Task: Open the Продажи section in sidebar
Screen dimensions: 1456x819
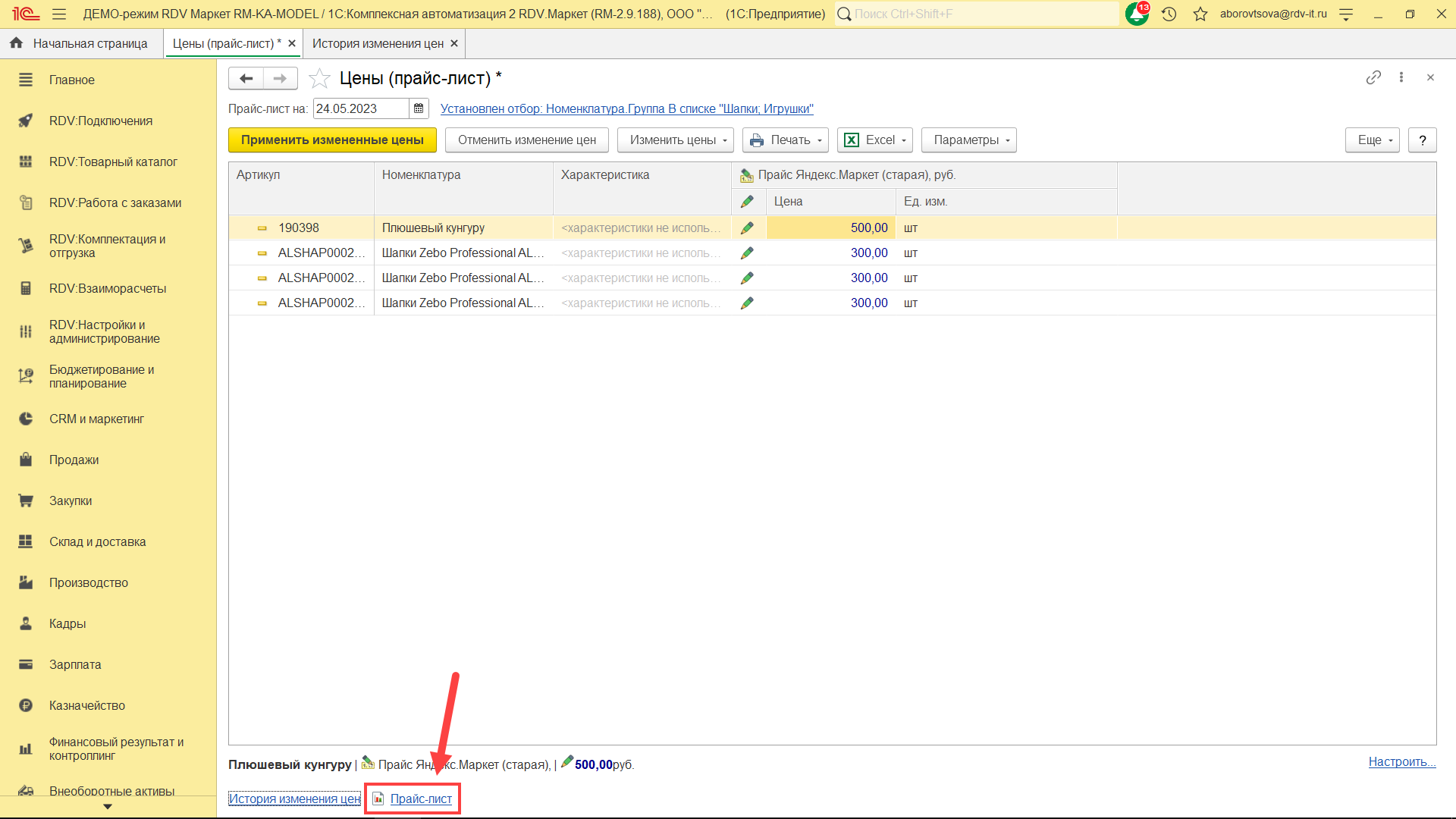Action: 74,460
